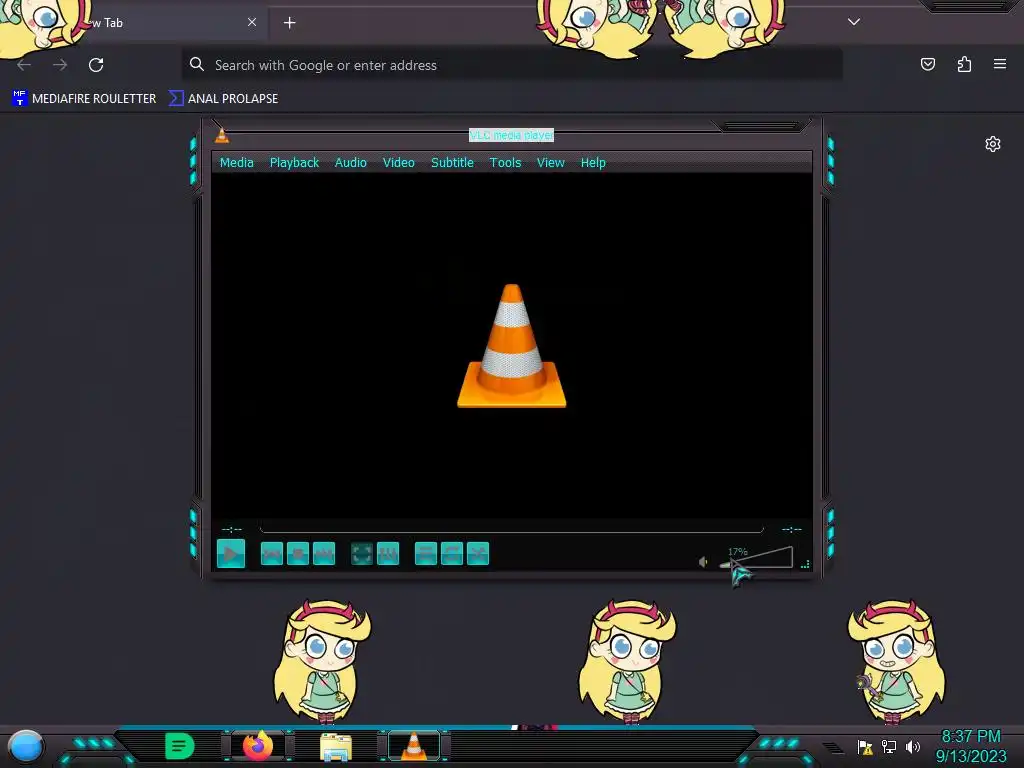The image size is (1024, 768).
Task: Toggle the VLC playlist view
Action: pos(426,554)
